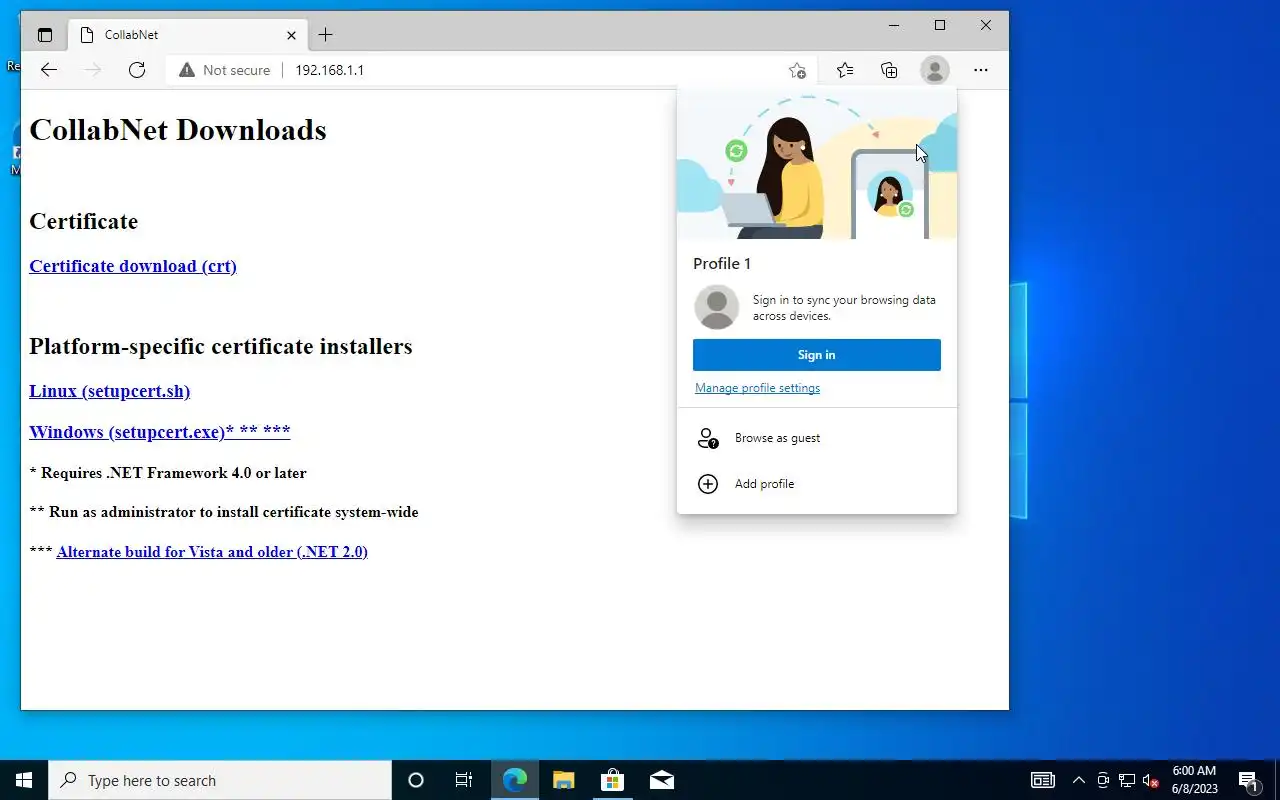
Task: Open the Favorites list icon
Action: [x=845, y=70]
